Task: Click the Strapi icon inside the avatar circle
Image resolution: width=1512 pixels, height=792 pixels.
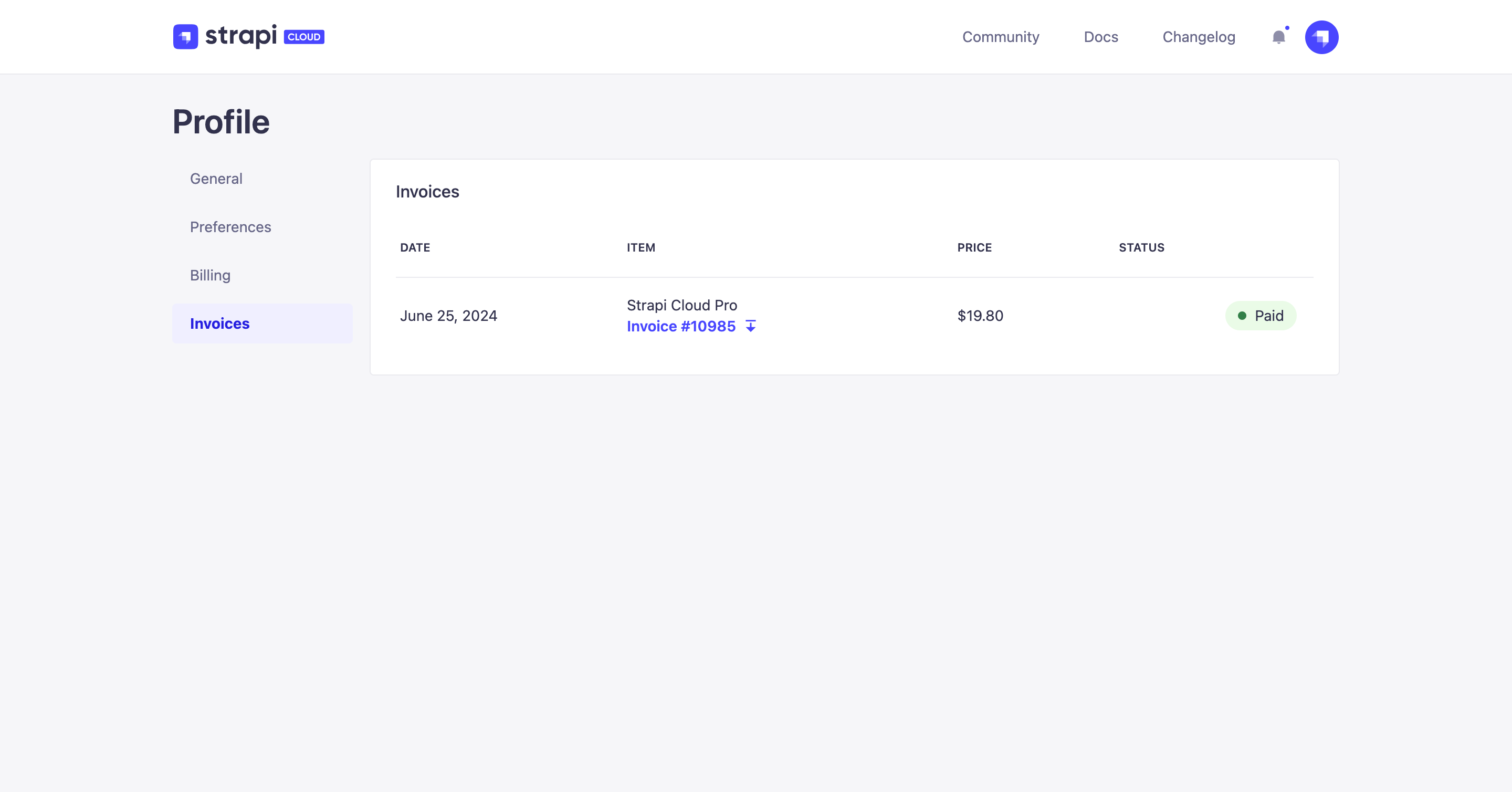Action: click(x=1321, y=37)
